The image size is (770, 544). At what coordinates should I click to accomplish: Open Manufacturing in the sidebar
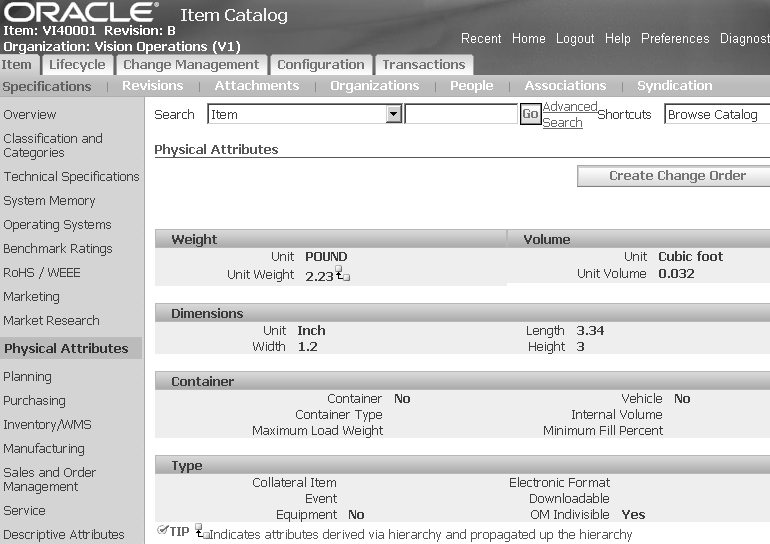click(44, 449)
